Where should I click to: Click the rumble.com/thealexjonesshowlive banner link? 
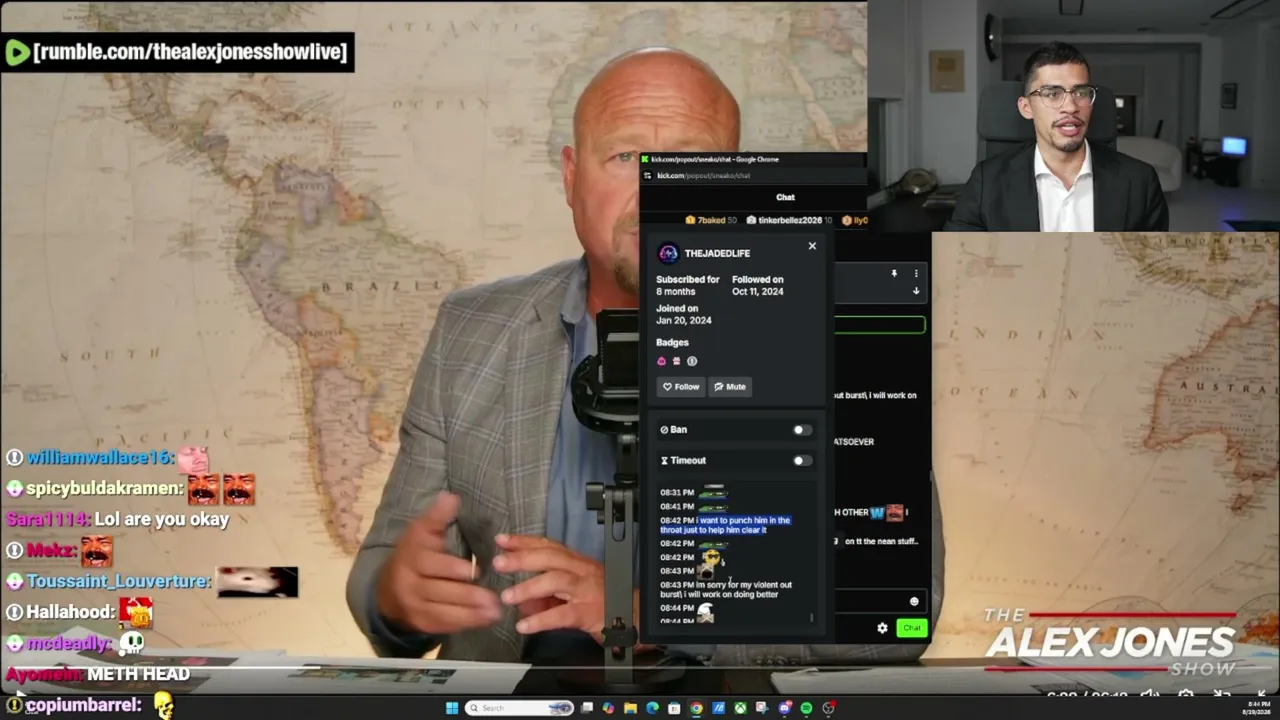(x=190, y=52)
